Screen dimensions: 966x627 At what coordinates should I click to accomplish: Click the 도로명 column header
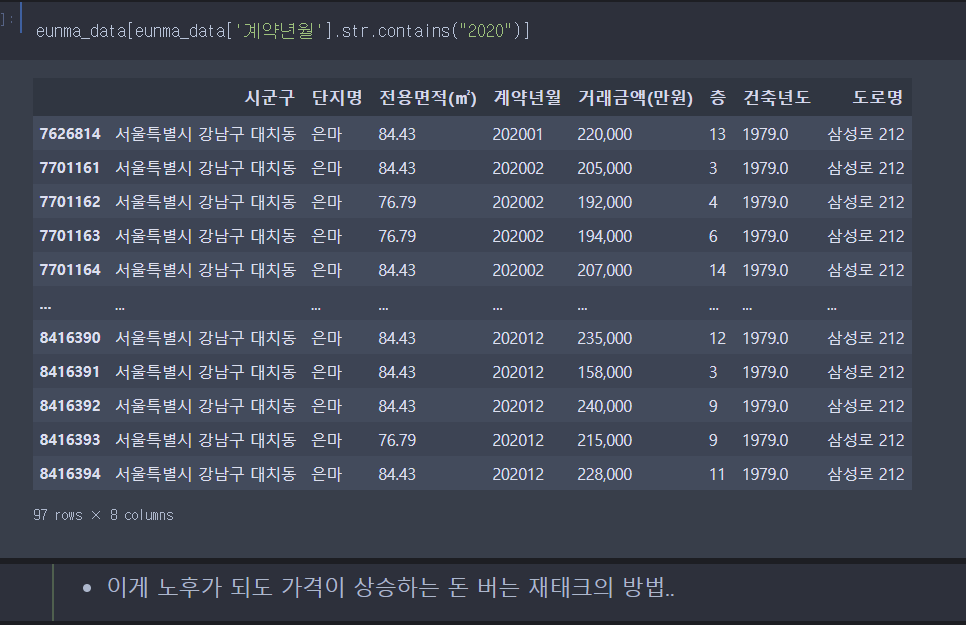[877, 97]
